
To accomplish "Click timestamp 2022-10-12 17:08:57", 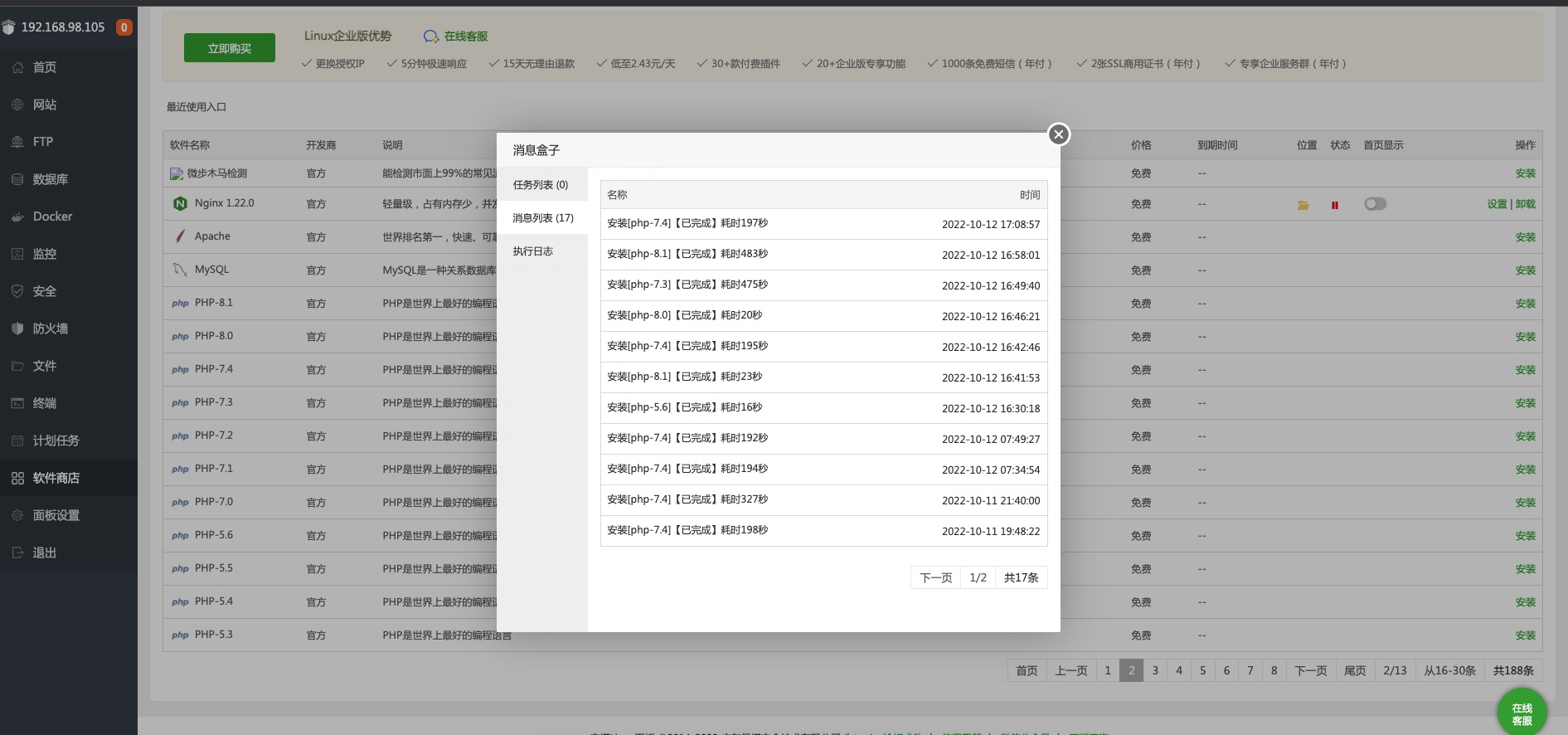I will 991,225.
